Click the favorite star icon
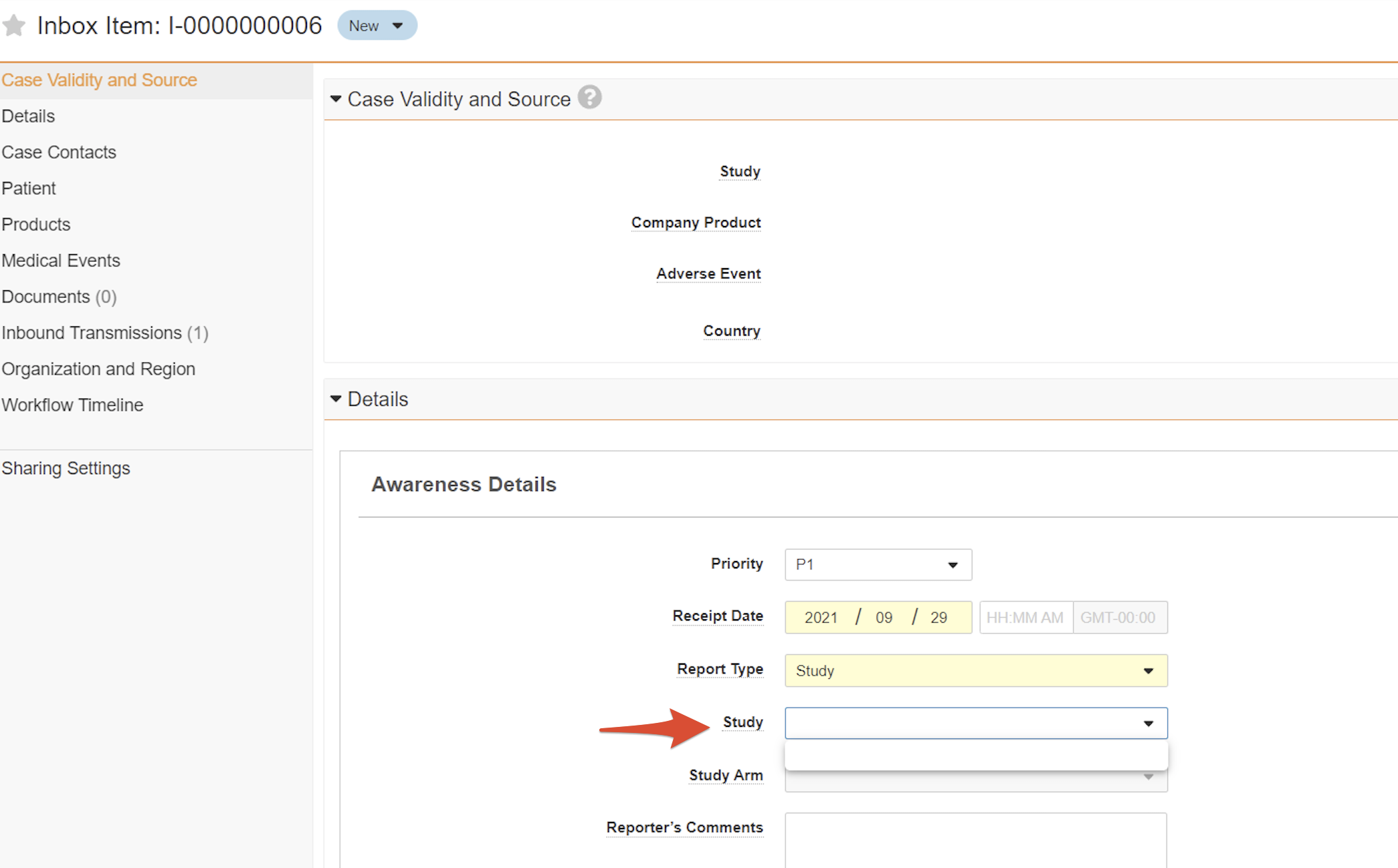The height and width of the screenshot is (868, 1398). click(14, 26)
